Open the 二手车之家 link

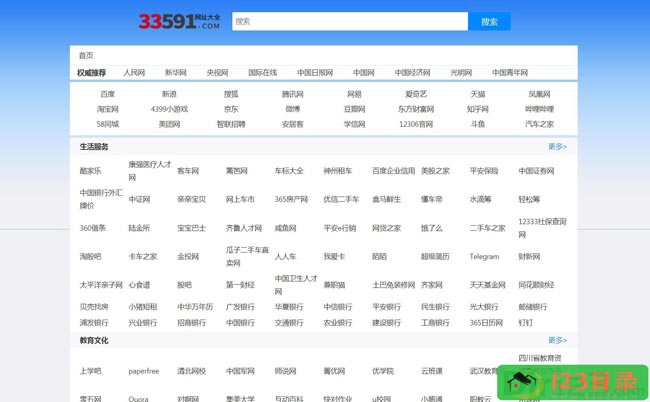coord(488,228)
